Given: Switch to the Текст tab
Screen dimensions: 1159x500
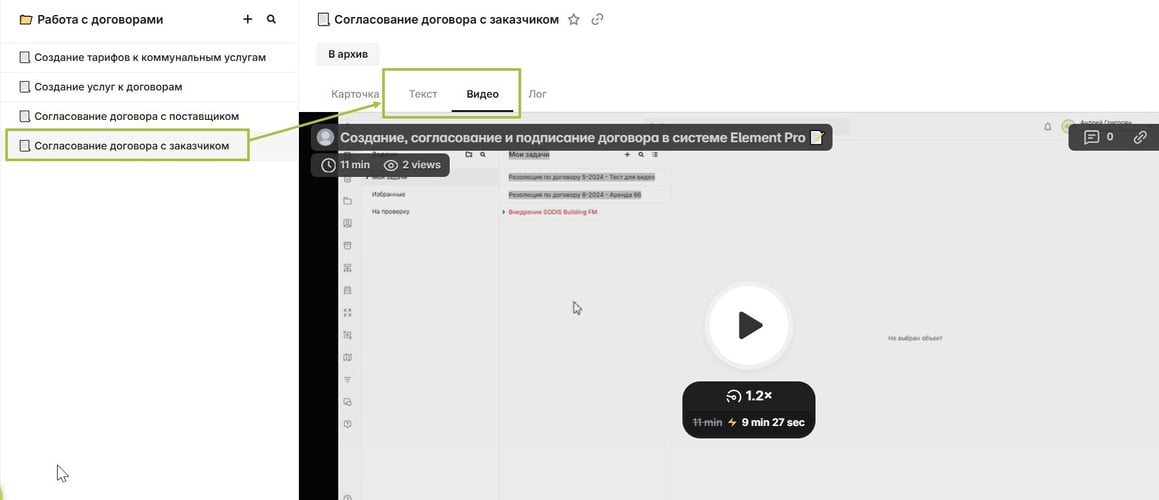Looking at the screenshot, I should (424, 94).
